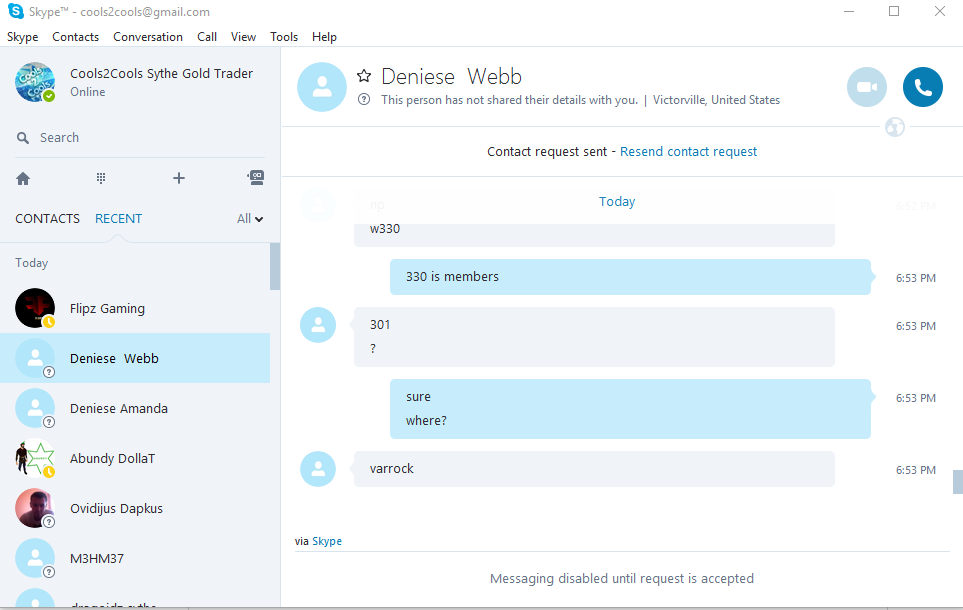Open the Call menu
963x610 pixels.
click(207, 37)
